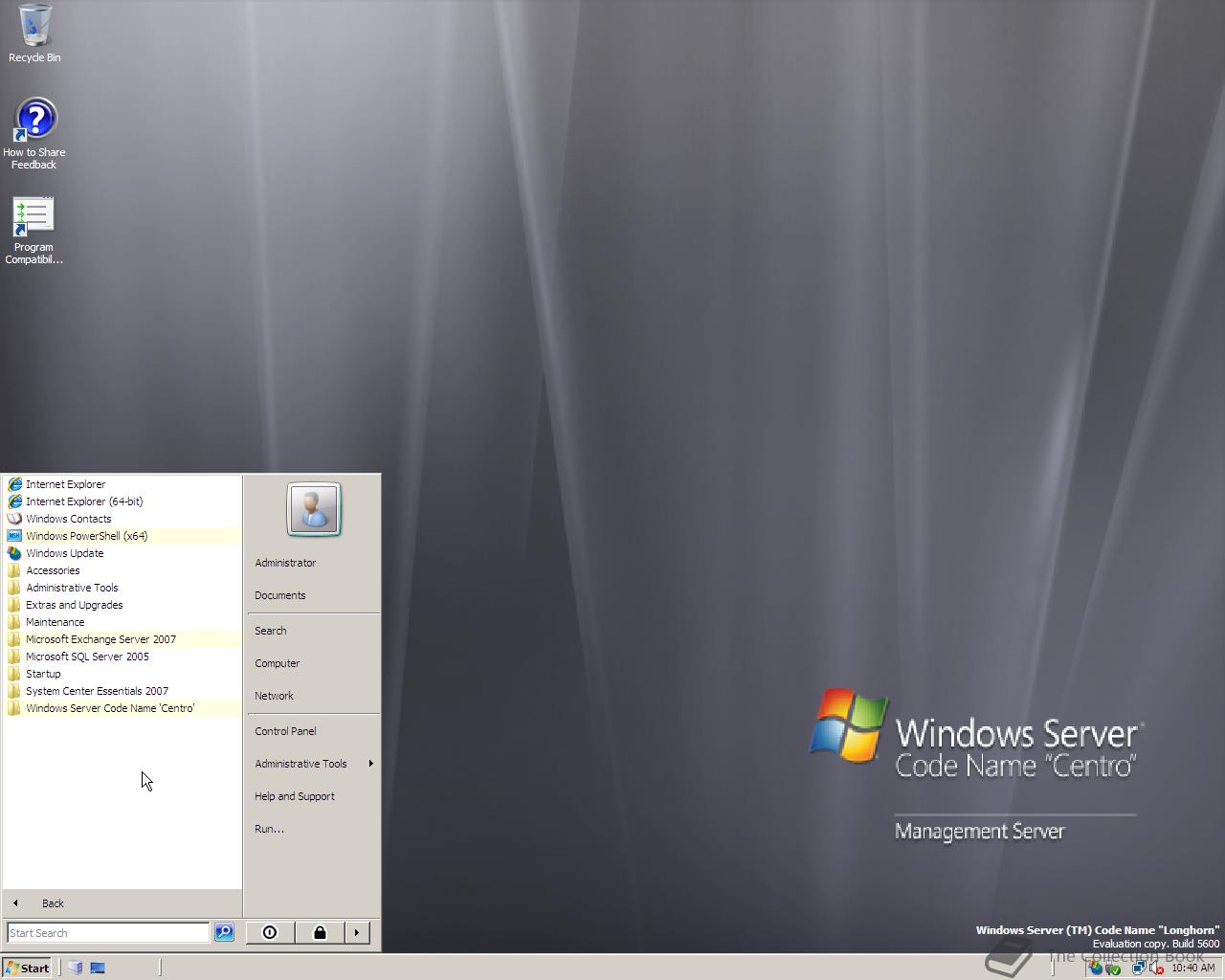Go Back to the main Start menu
Viewport: 1225px width, 980px height.
point(122,903)
